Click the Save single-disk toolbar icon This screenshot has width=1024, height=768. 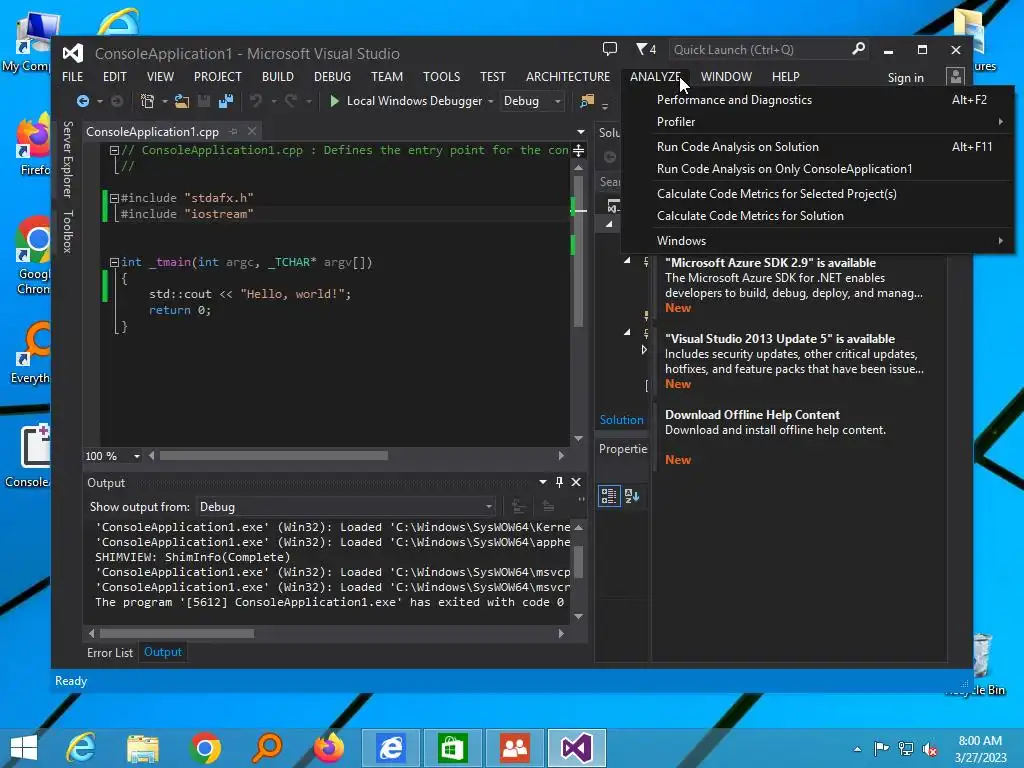pos(204,101)
